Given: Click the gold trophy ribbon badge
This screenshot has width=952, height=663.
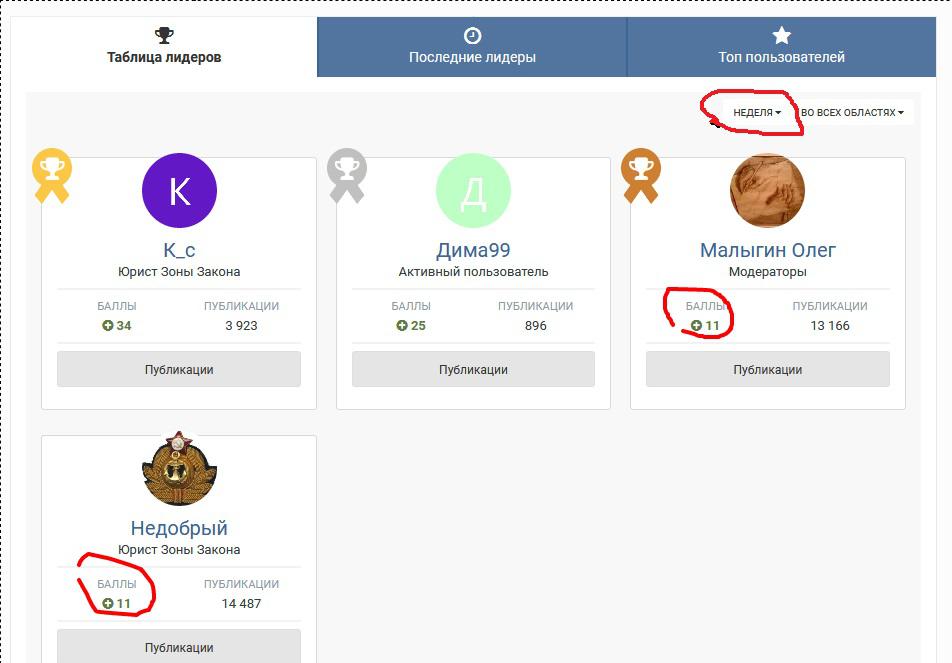Looking at the screenshot, I should [x=52, y=175].
